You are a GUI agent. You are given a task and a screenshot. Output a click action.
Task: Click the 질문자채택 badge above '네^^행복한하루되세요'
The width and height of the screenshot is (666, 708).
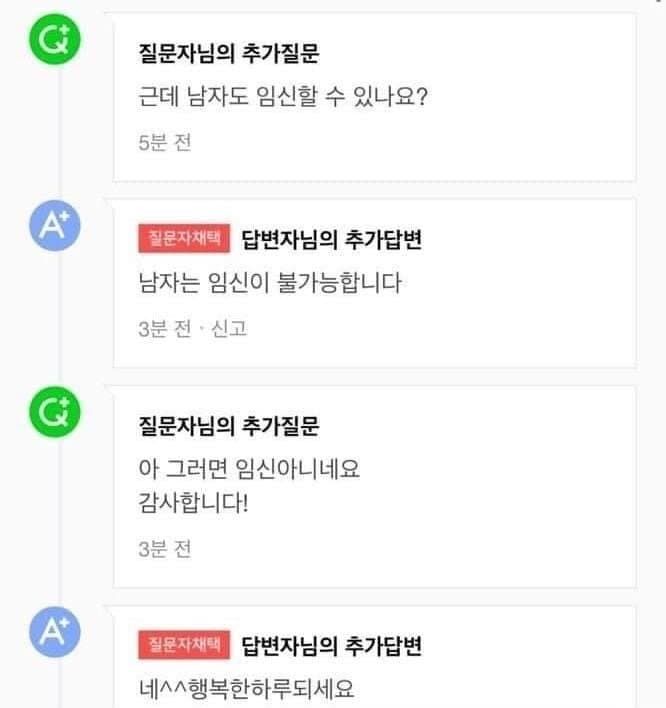pos(184,645)
